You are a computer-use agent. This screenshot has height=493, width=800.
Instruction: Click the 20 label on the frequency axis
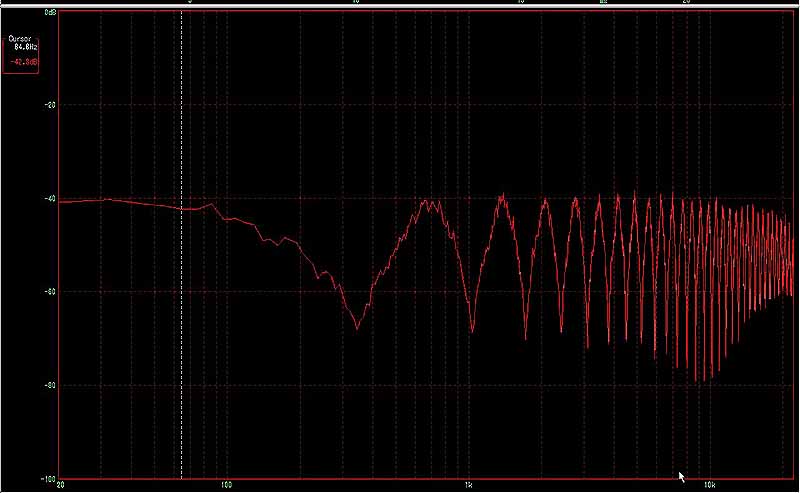click(x=62, y=486)
